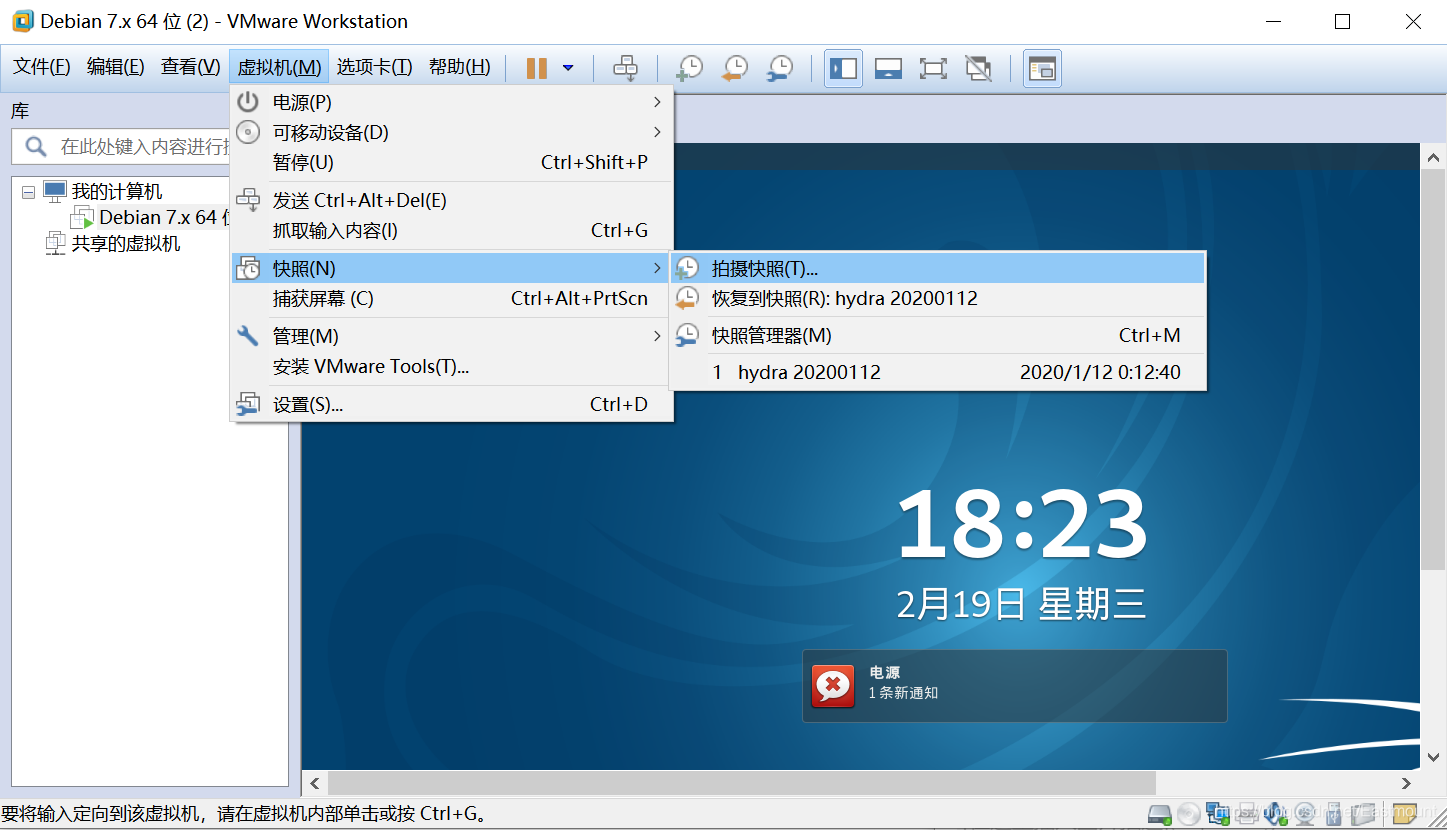The height and width of the screenshot is (830, 1447).
Task: Select 共享的虚拟机 in the library
Action: click(x=126, y=243)
